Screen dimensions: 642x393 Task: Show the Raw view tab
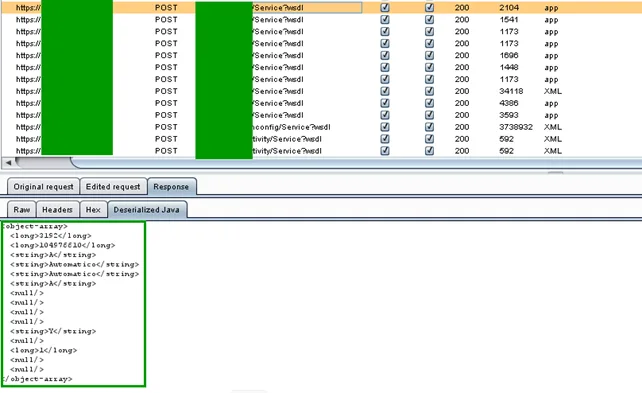22,210
